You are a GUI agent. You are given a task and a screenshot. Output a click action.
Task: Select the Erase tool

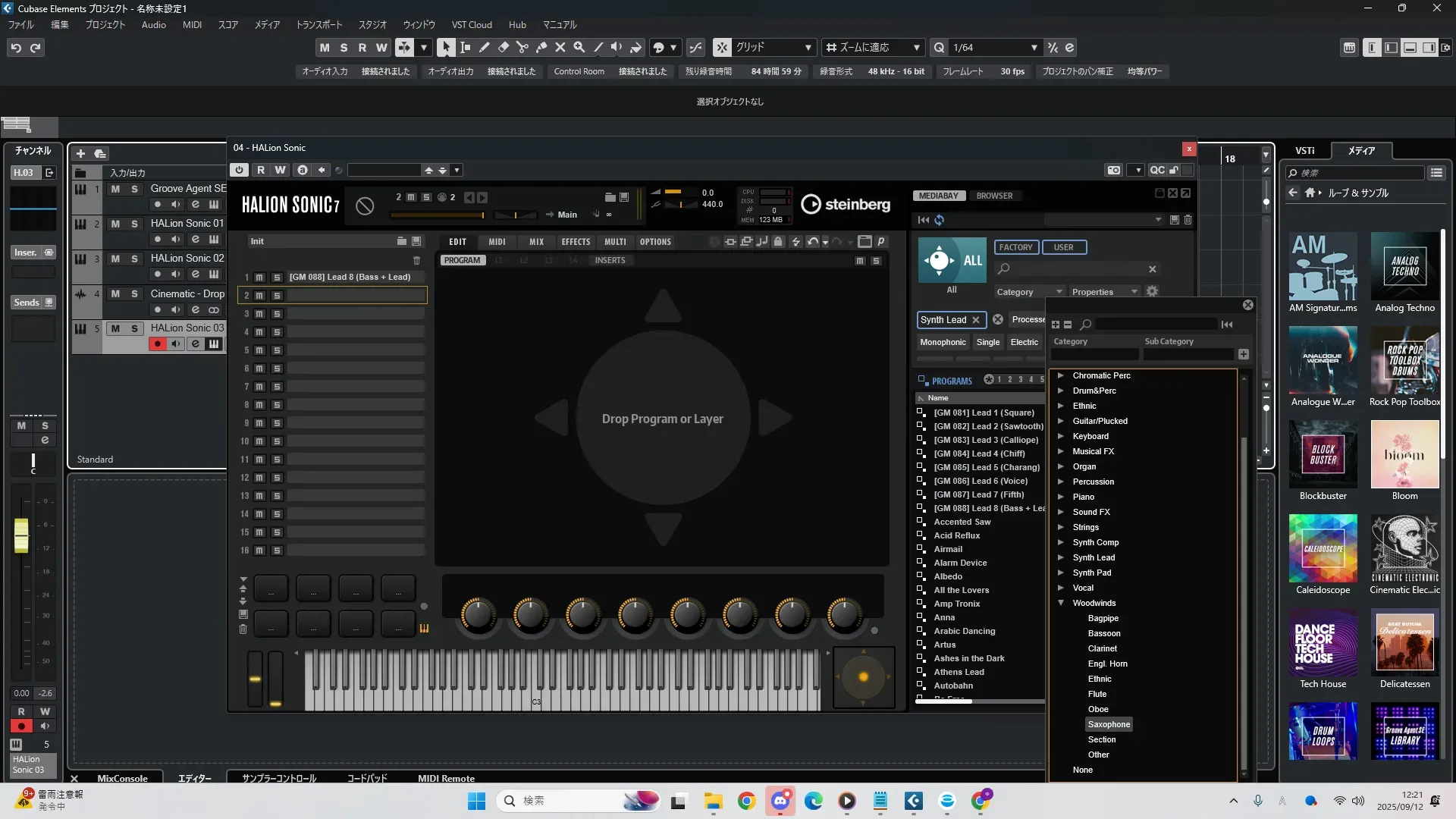503,47
